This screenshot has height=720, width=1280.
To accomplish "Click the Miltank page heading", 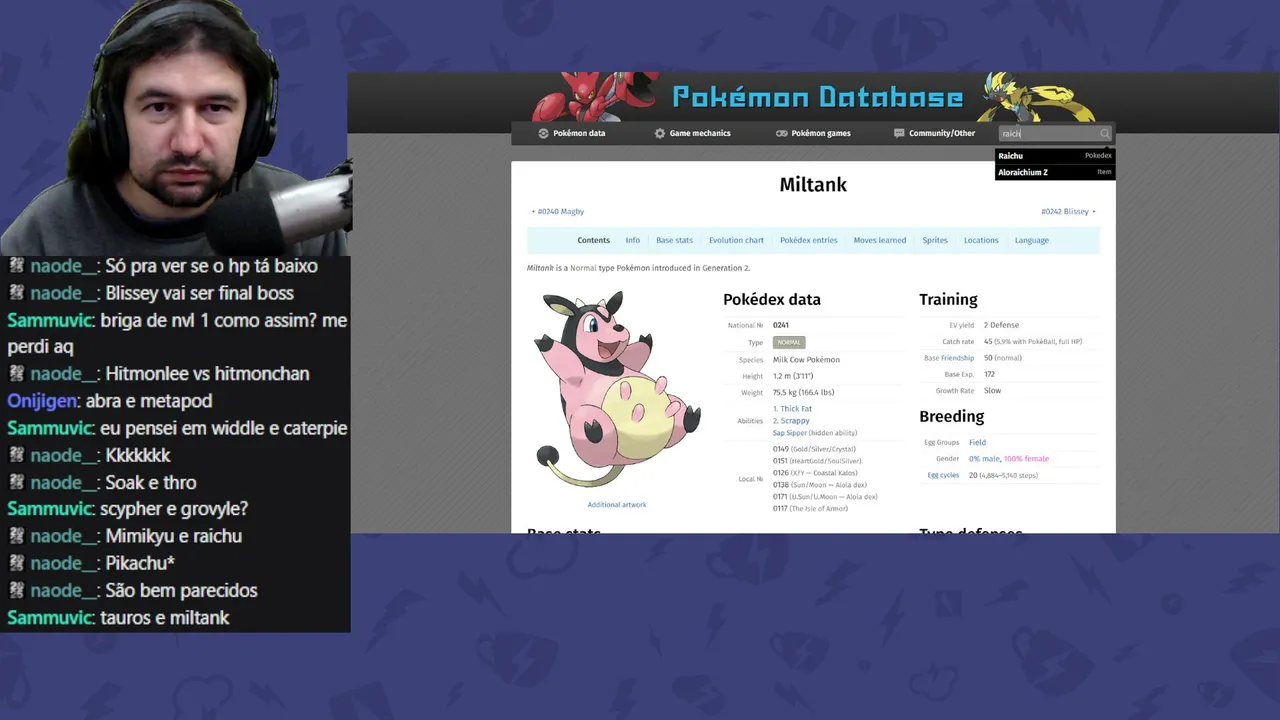I will (x=813, y=185).
